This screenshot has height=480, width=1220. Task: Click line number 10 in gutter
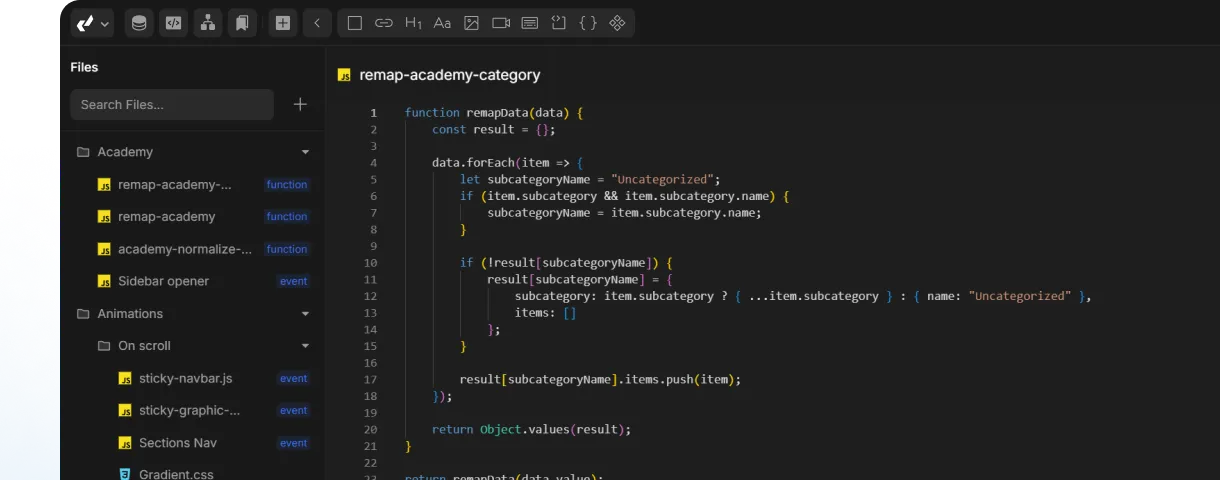pos(371,263)
